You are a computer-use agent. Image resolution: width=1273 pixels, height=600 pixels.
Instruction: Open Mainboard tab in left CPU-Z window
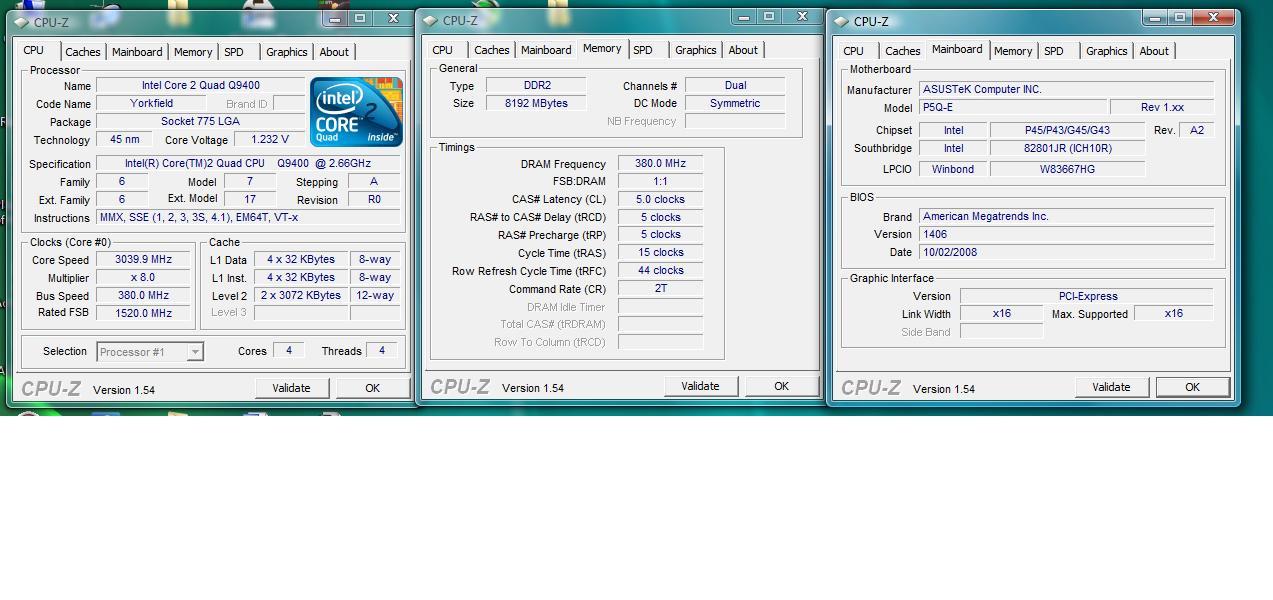click(x=137, y=52)
